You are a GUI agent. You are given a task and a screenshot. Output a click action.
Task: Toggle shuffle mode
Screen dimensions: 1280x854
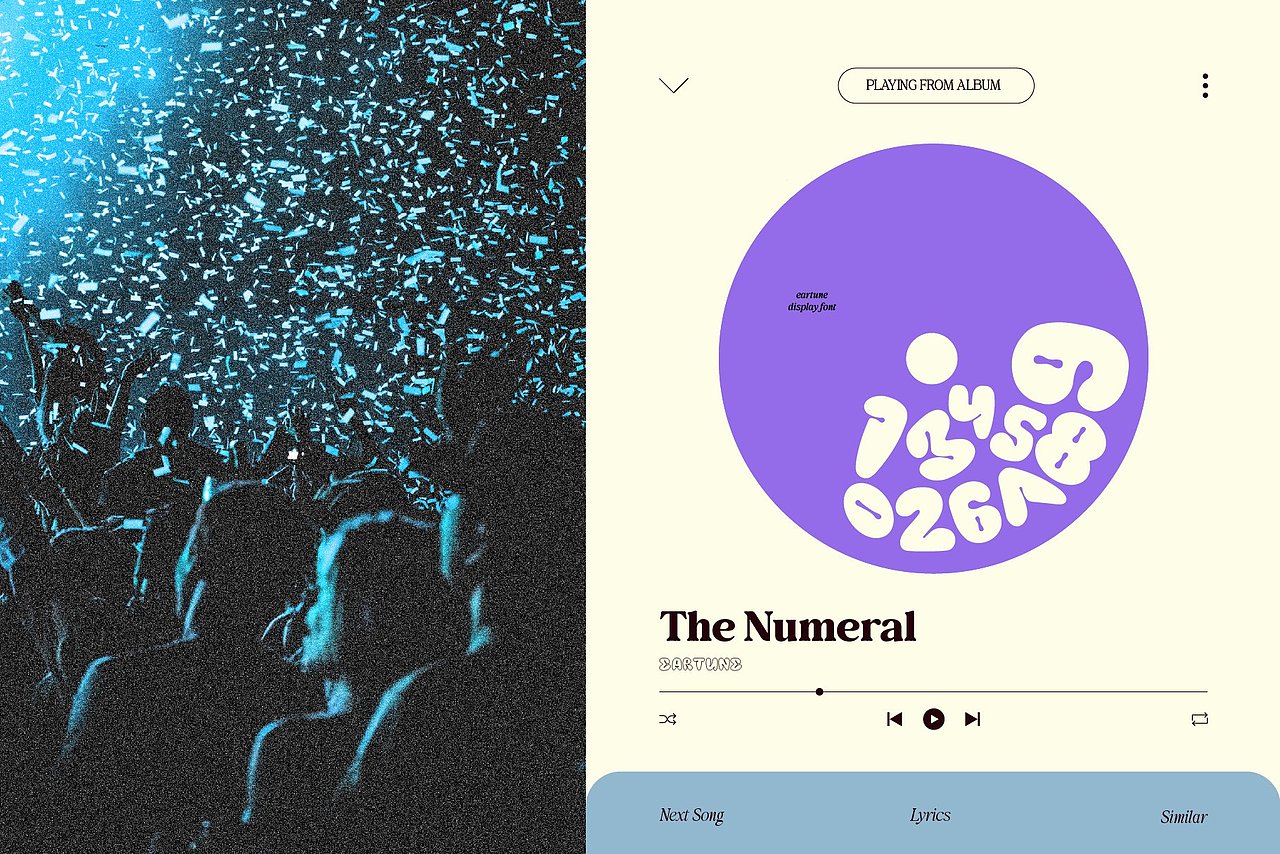668,719
